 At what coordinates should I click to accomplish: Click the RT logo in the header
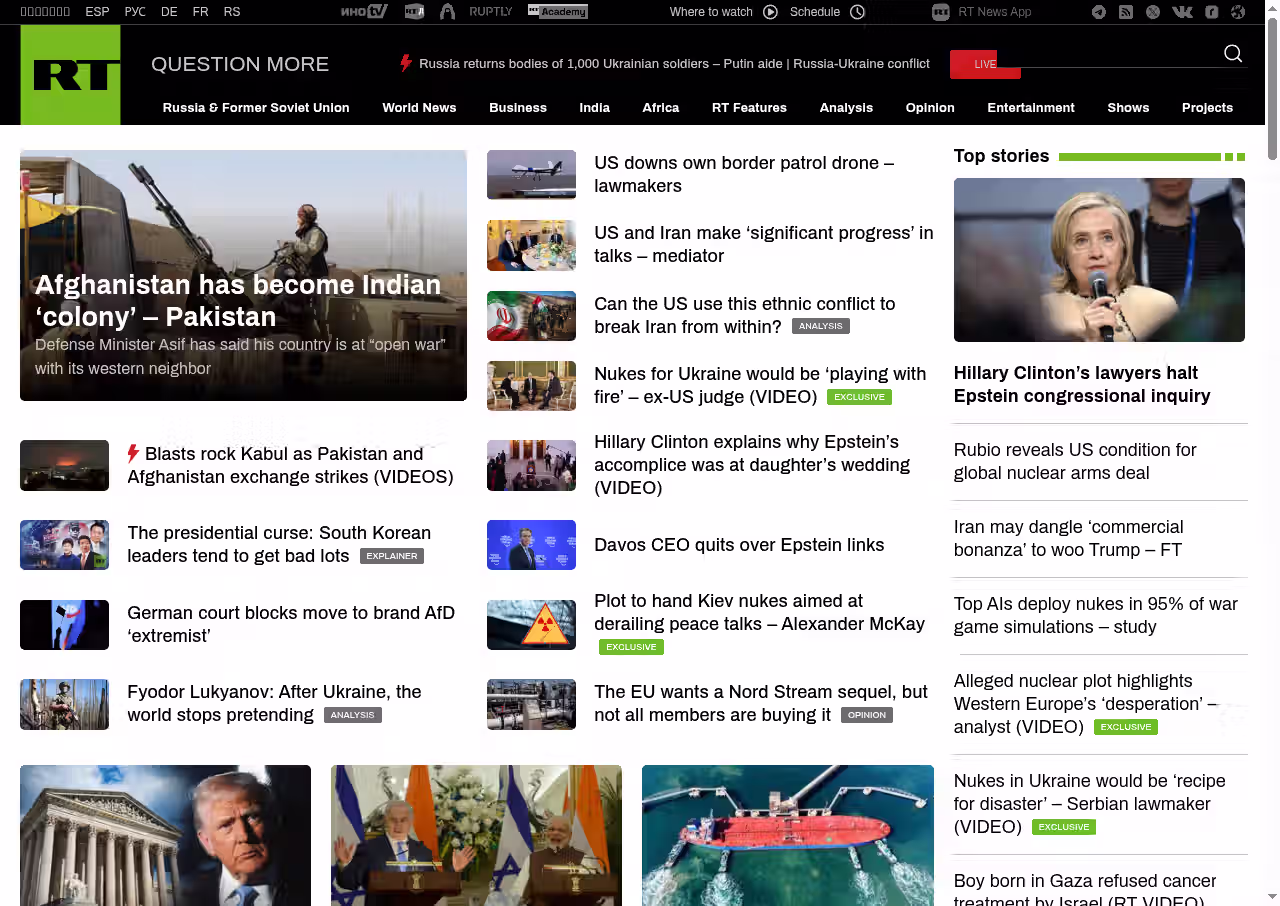(x=70, y=75)
